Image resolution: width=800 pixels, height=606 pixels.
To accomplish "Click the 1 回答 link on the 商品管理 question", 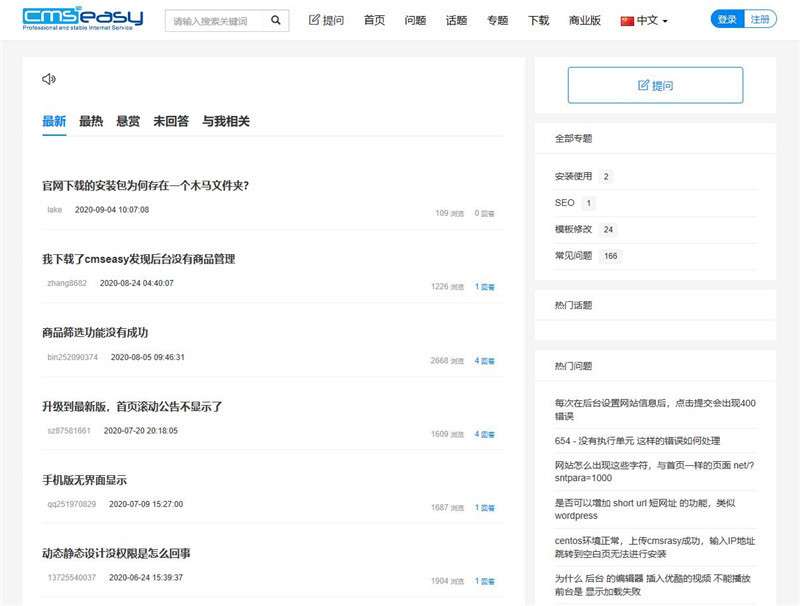I will [x=485, y=287].
